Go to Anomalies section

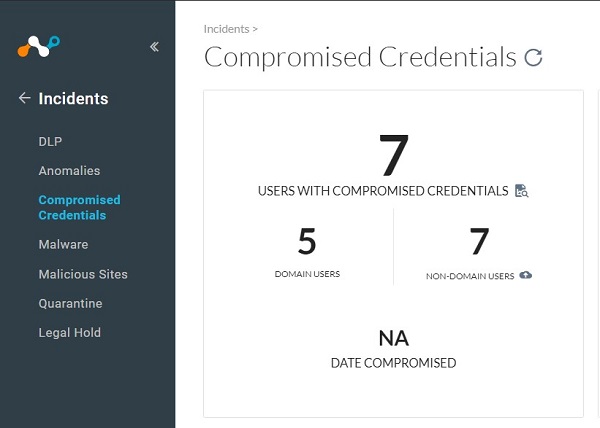(69, 171)
